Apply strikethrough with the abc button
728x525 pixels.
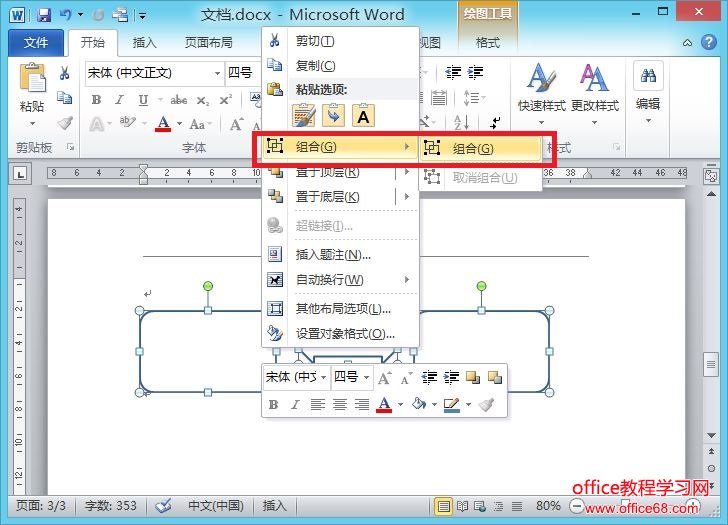point(178,100)
